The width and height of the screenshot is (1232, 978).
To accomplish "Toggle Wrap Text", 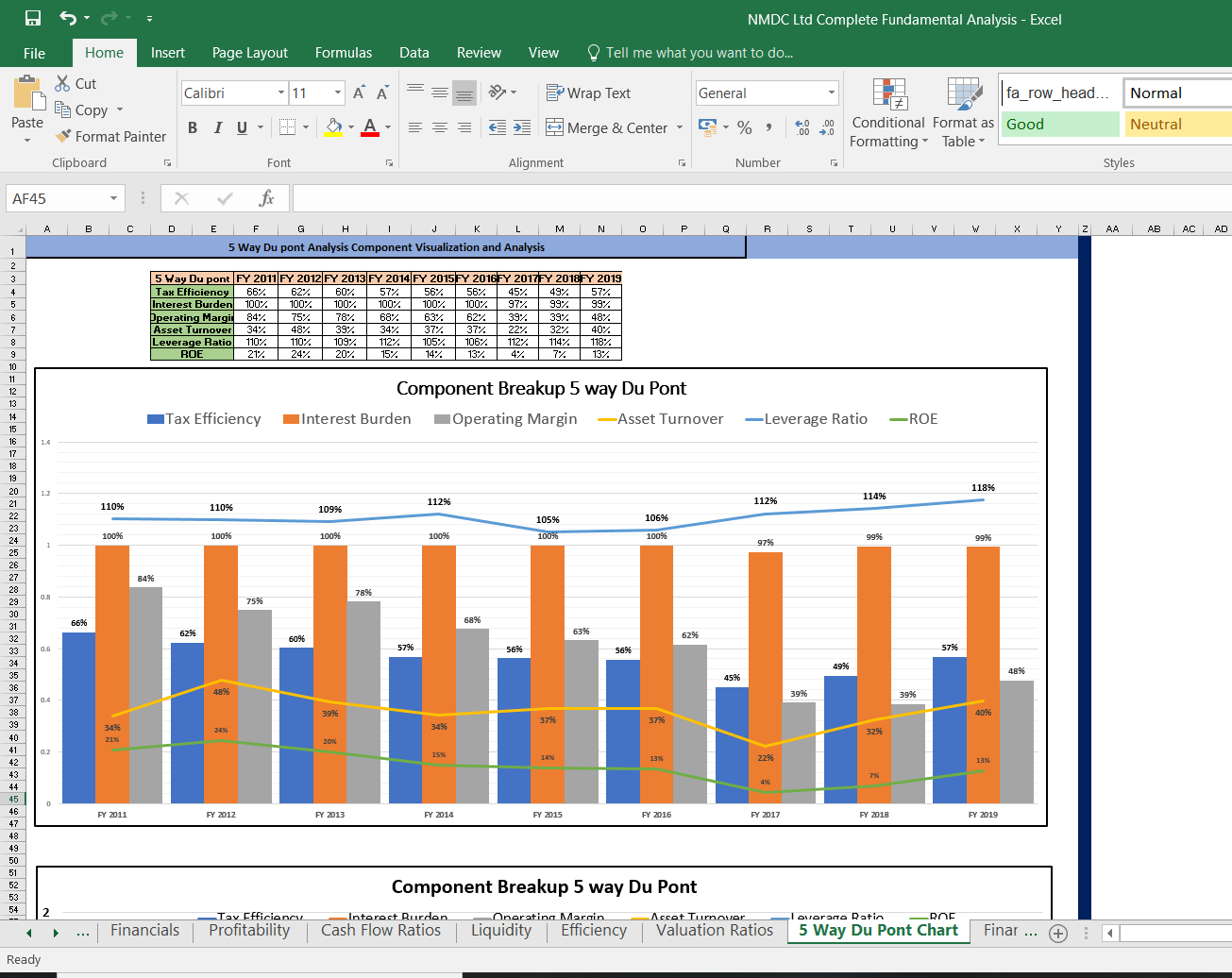I will [x=588, y=93].
